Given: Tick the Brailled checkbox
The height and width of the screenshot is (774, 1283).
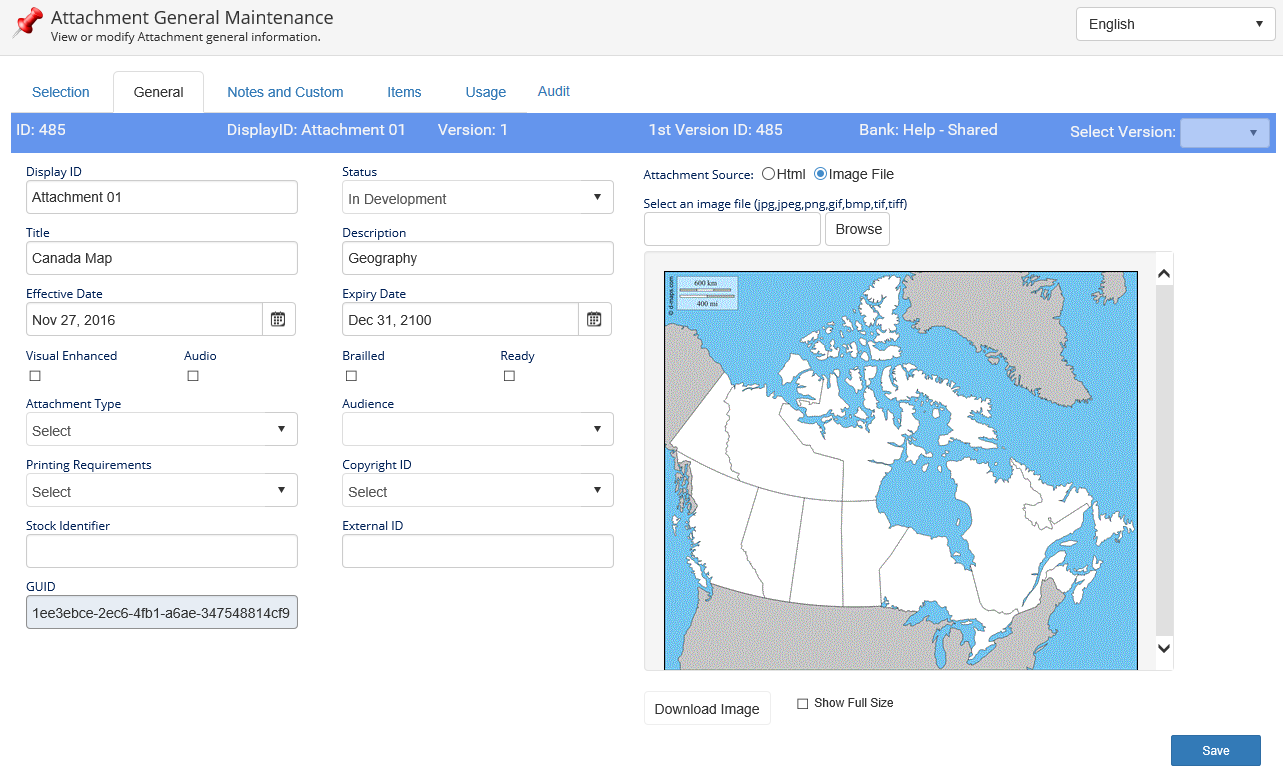Looking at the screenshot, I should coord(351,376).
